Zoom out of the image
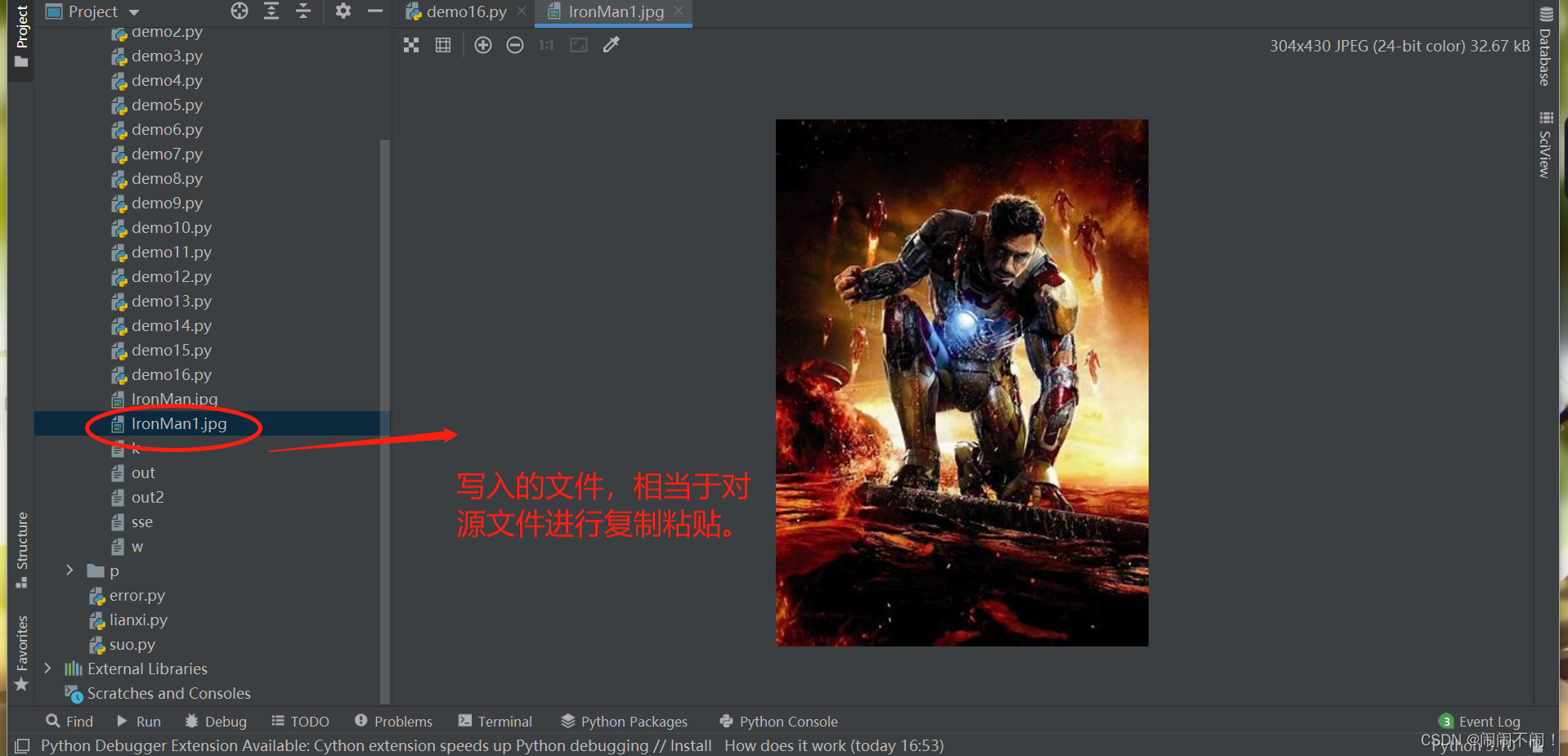The image size is (1568, 756). coord(515,46)
